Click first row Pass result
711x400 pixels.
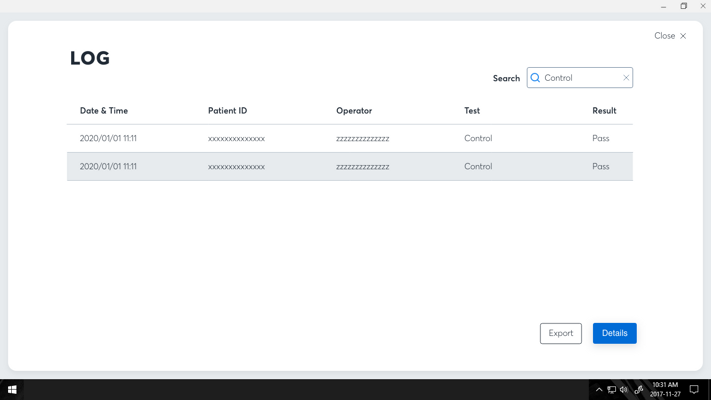point(601,138)
